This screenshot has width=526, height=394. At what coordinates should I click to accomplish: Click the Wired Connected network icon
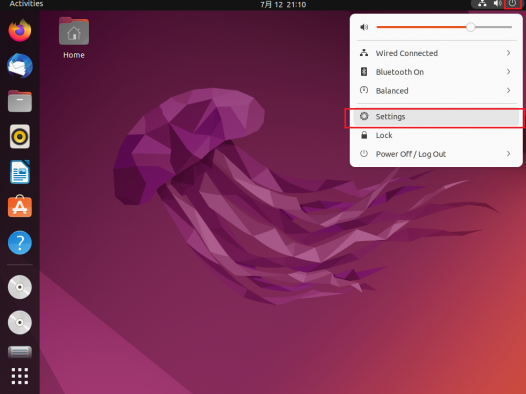[x=364, y=53]
